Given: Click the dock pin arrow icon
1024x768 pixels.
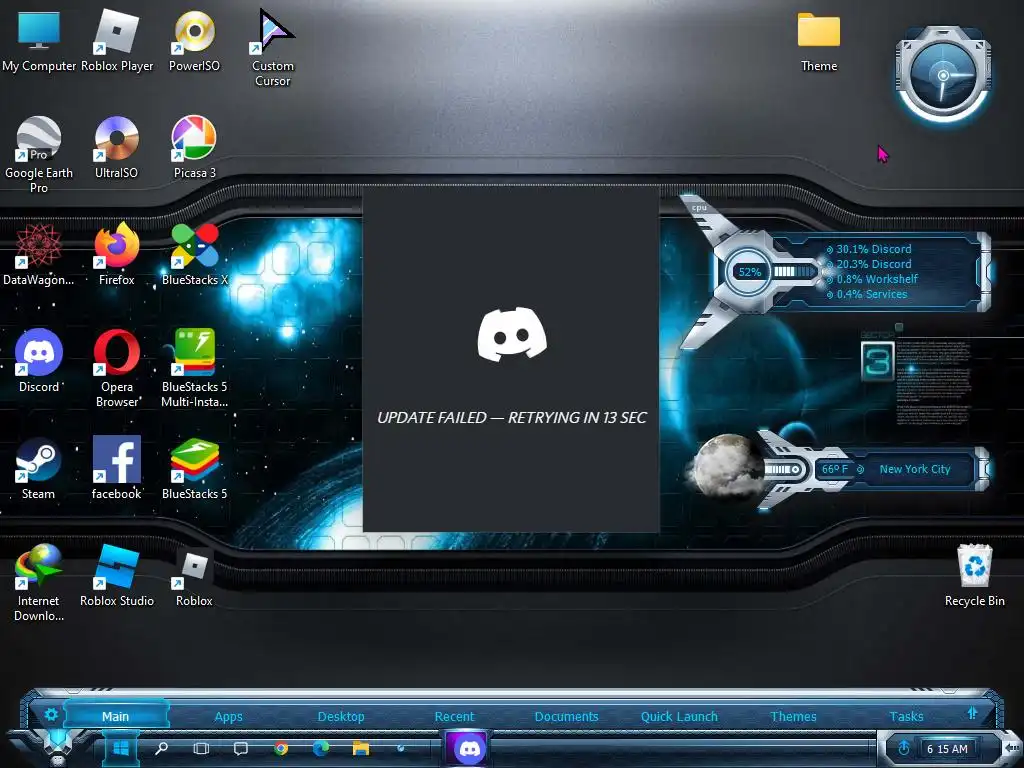Looking at the screenshot, I should [972, 713].
